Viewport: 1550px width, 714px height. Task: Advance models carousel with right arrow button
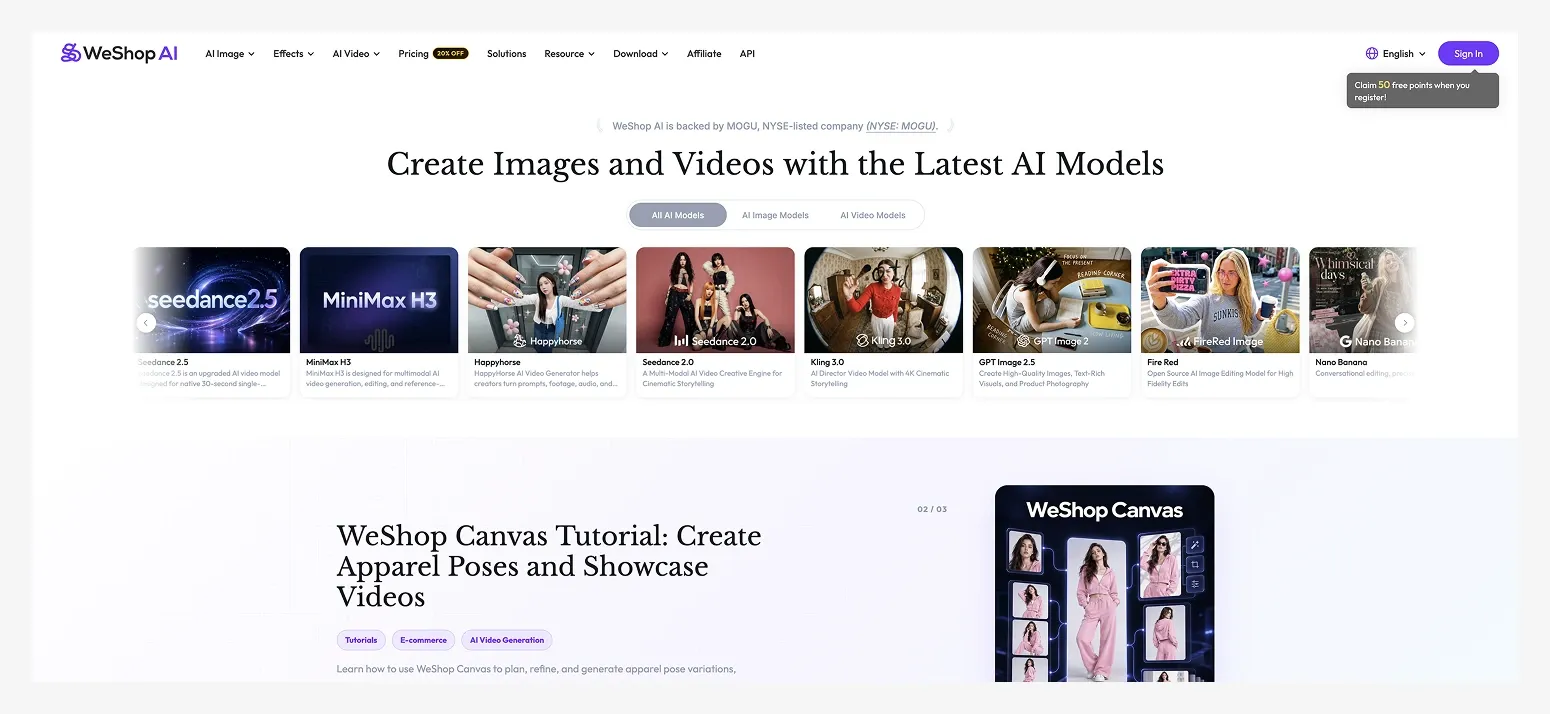pyautogui.click(x=1404, y=322)
